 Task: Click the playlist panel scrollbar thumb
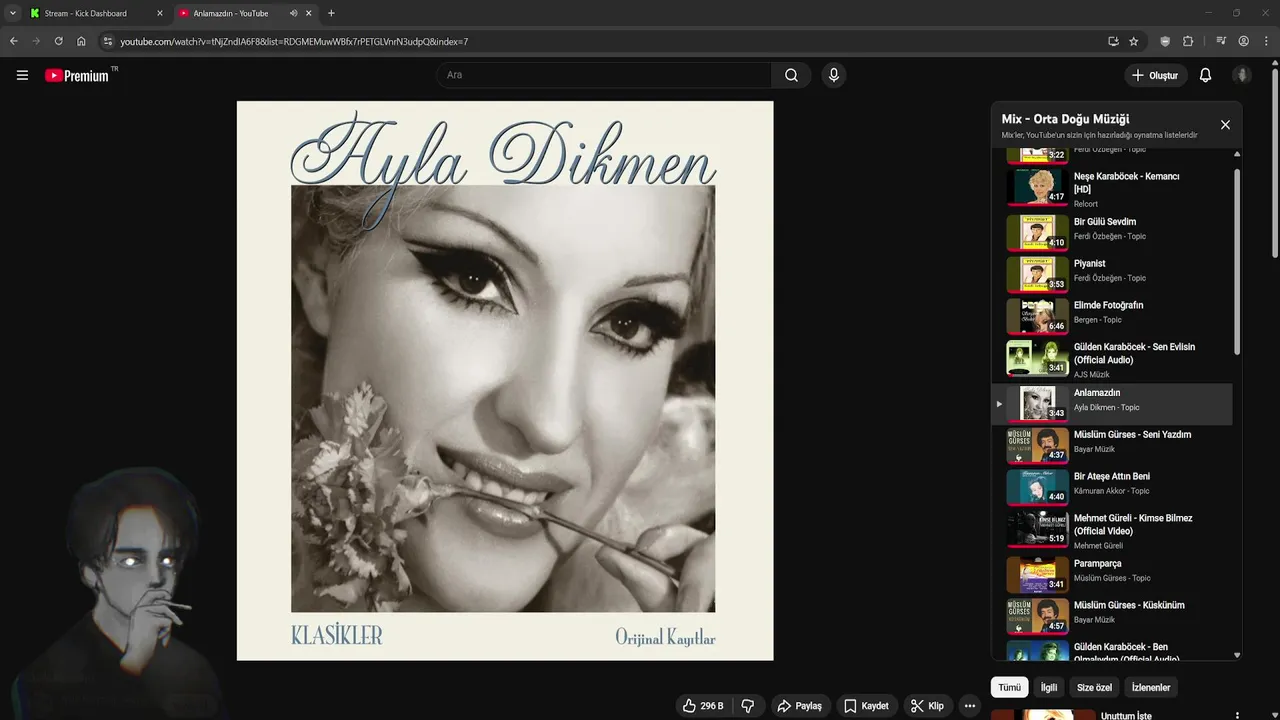pos(1237,260)
